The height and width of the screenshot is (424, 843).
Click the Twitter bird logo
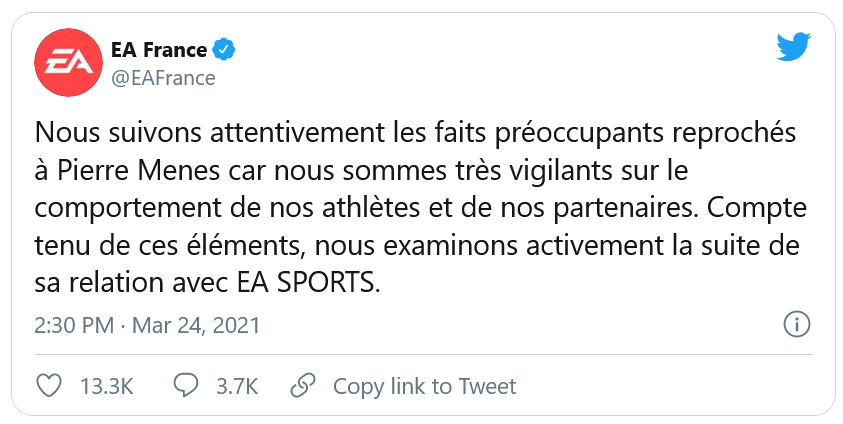tap(792, 46)
